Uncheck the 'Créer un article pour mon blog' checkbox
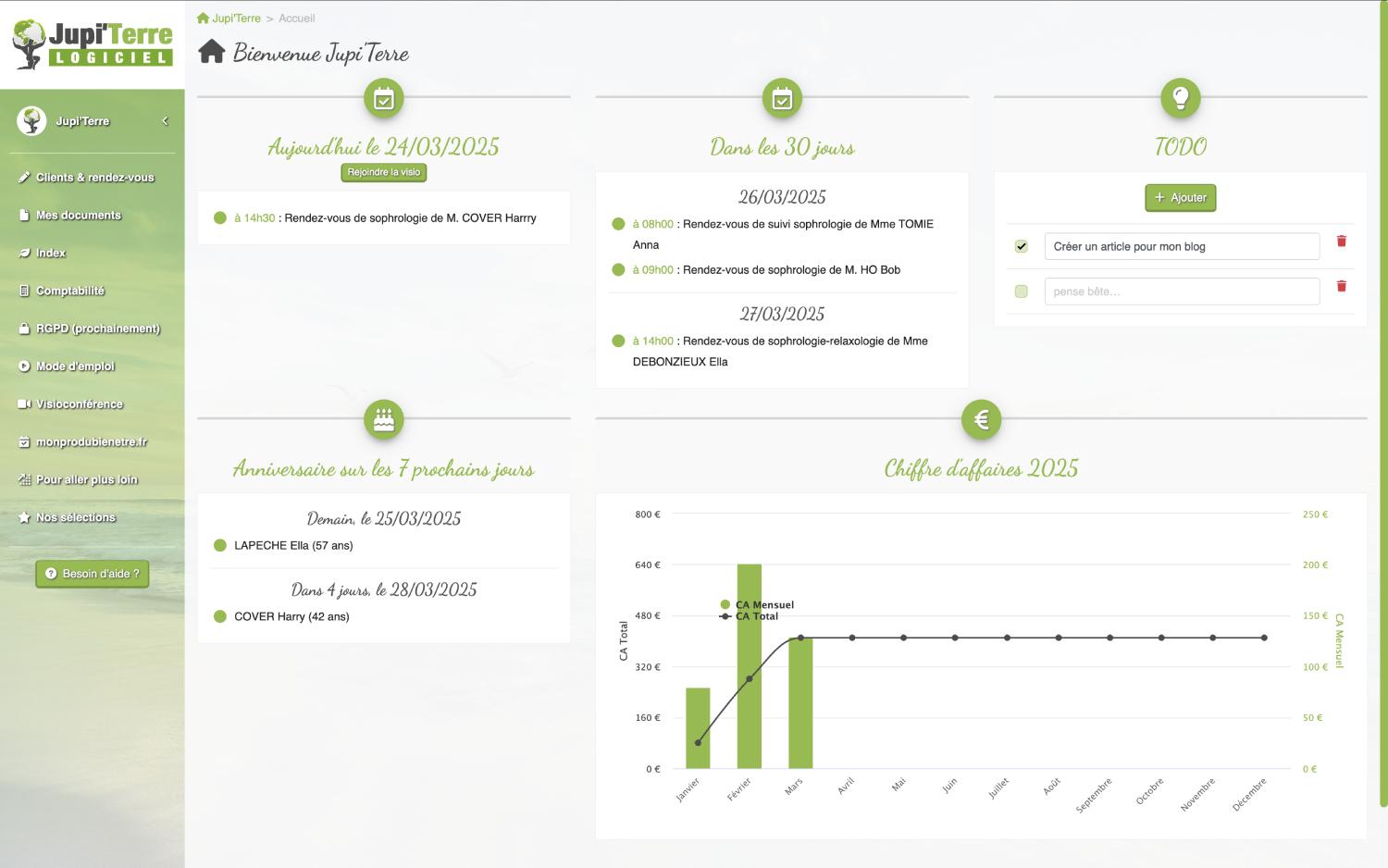The width and height of the screenshot is (1388, 868). coord(1021,247)
